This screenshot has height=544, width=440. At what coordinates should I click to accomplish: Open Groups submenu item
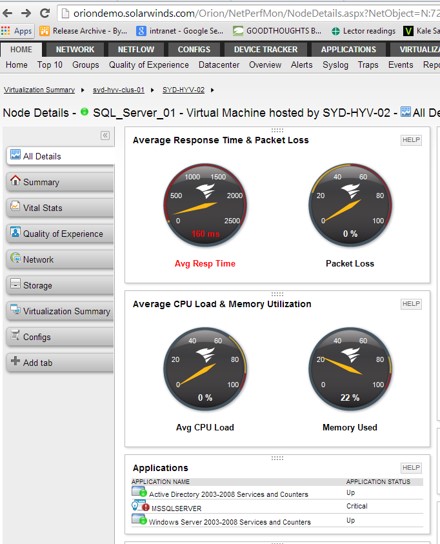pos(85,65)
